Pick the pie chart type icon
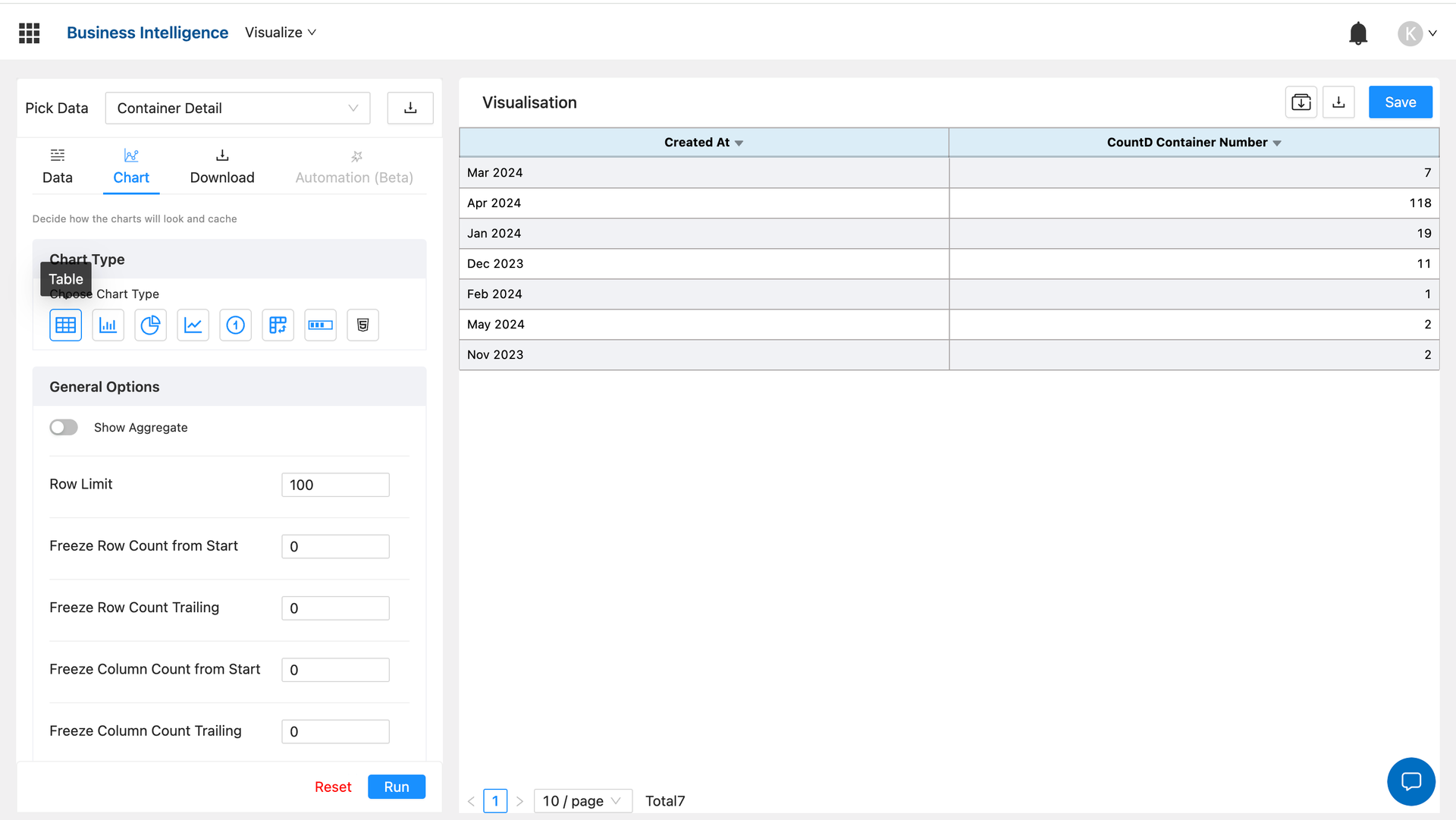This screenshot has width=1456, height=820. click(151, 325)
